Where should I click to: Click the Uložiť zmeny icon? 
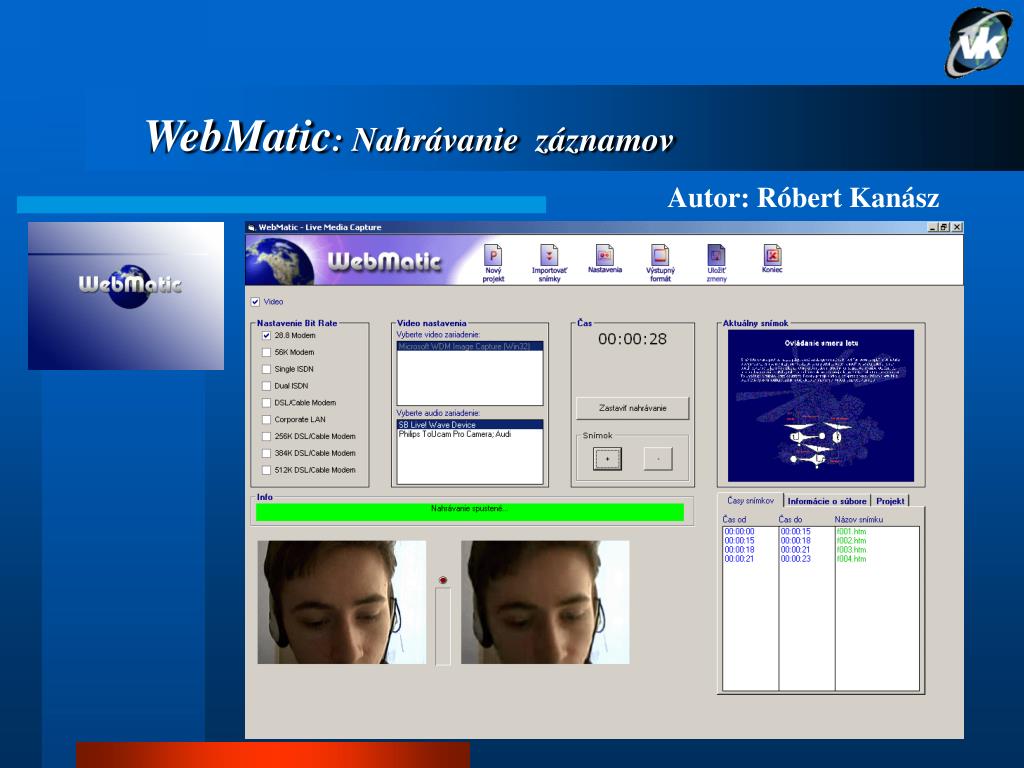click(716, 263)
